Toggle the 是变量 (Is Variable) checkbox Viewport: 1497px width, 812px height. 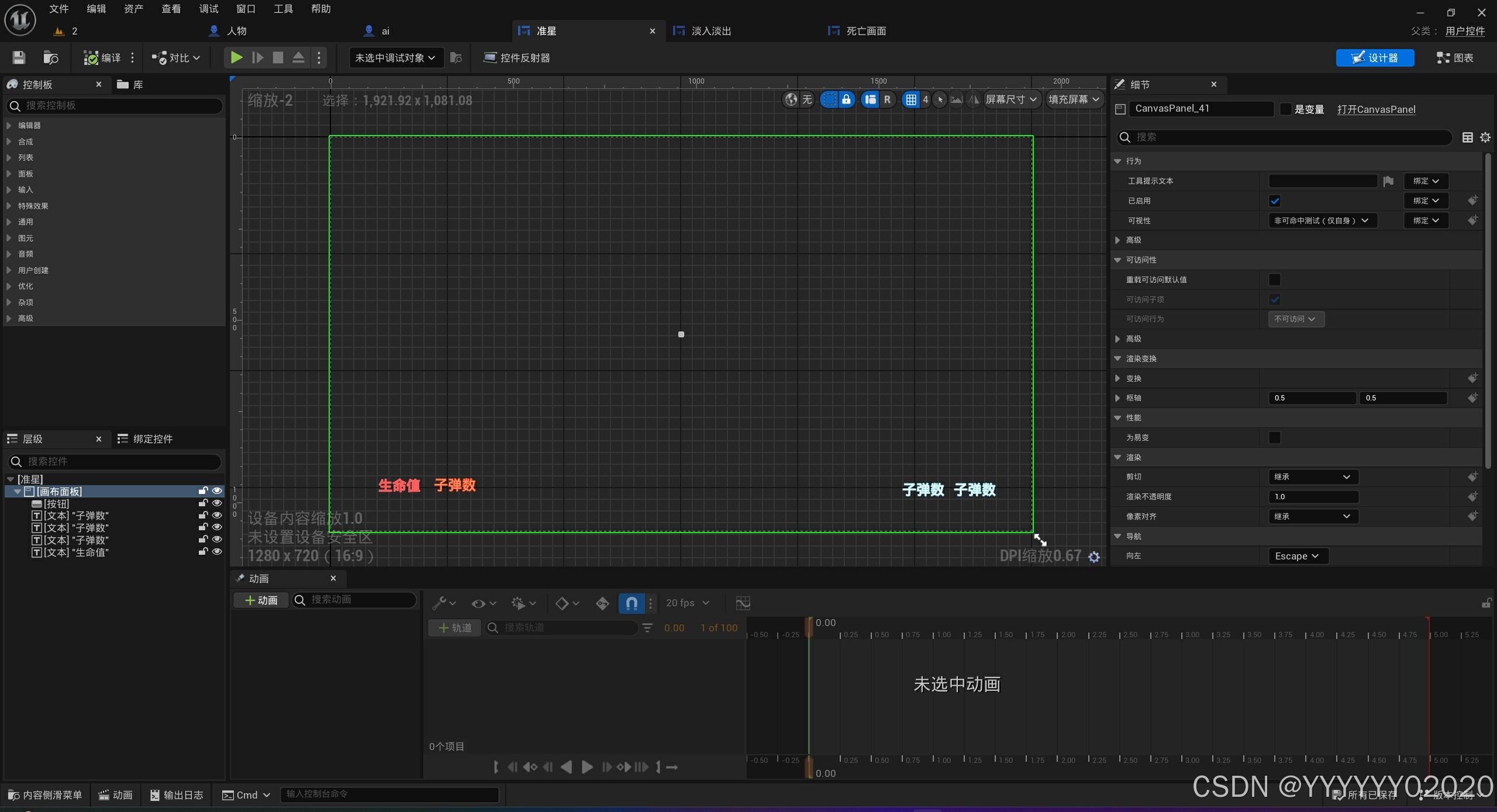1285,109
